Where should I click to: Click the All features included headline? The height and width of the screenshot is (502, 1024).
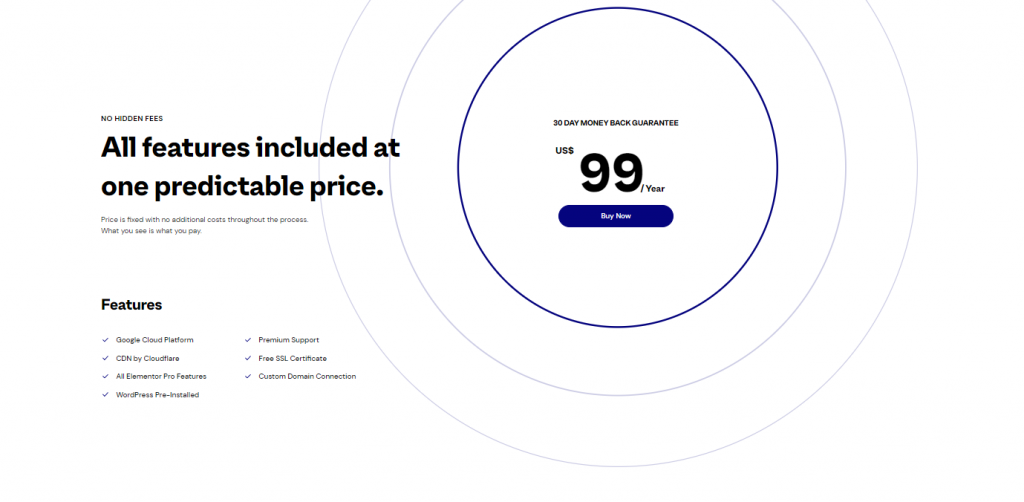tap(250, 167)
